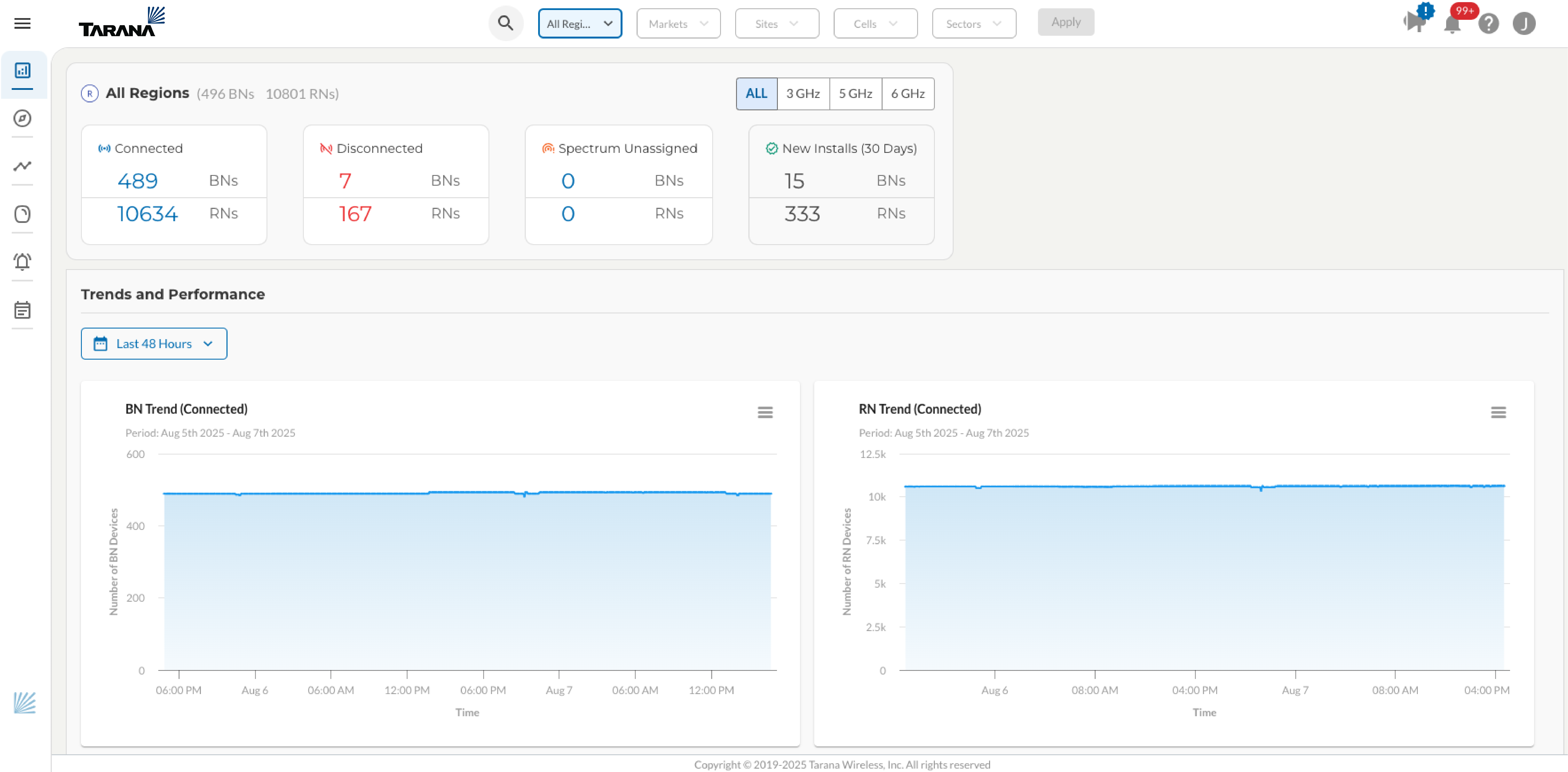Image resolution: width=1568 pixels, height=772 pixels.
Task: Click the Tarana fan logo in the sidebar bottom
Action: pyautogui.click(x=25, y=703)
